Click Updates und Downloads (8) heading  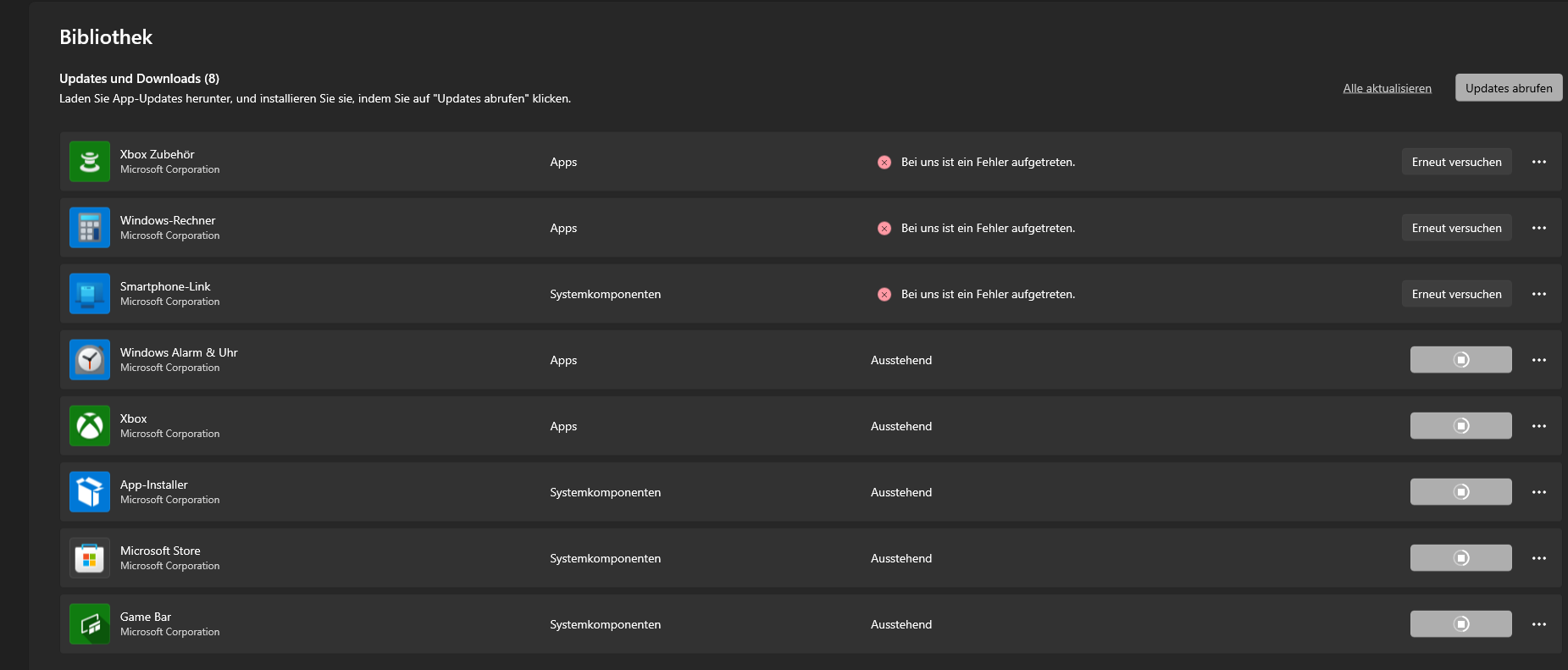139,79
